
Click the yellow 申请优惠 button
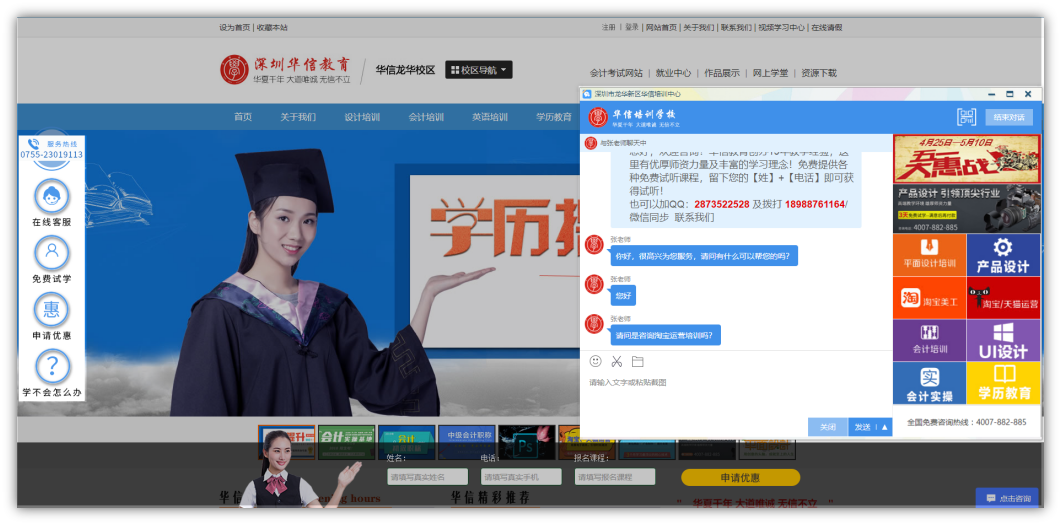pyautogui.click(x=740, y=478)
